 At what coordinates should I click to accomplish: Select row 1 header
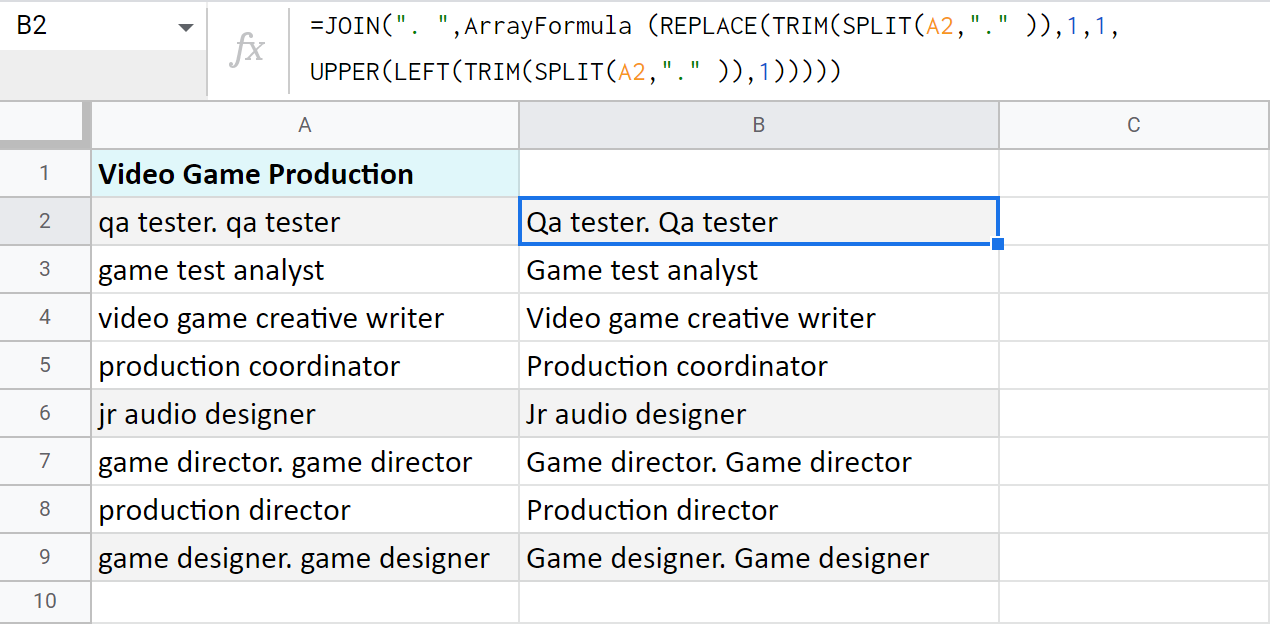coord(45,174)
